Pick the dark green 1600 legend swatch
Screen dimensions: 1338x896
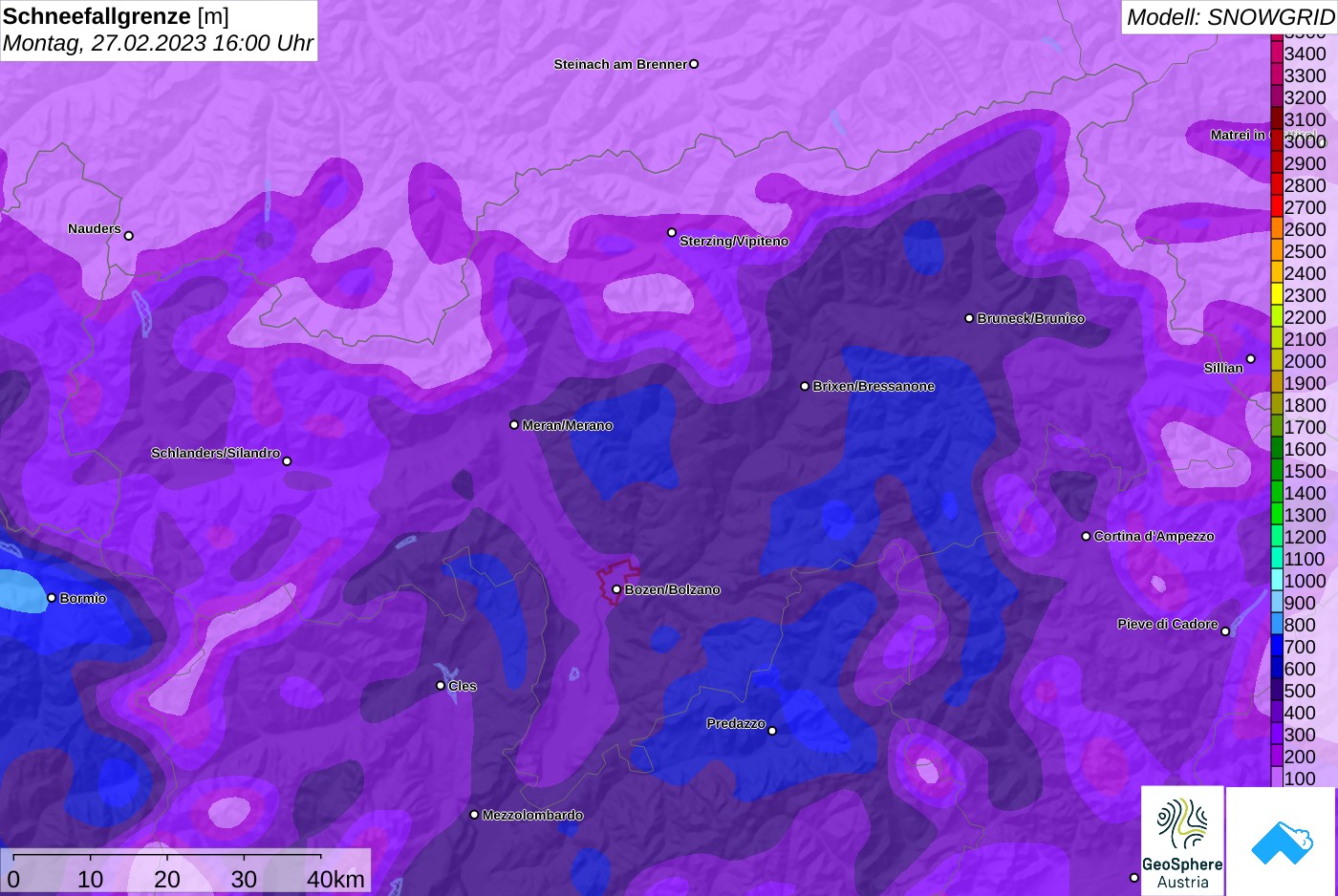[x=1276, y=449]
